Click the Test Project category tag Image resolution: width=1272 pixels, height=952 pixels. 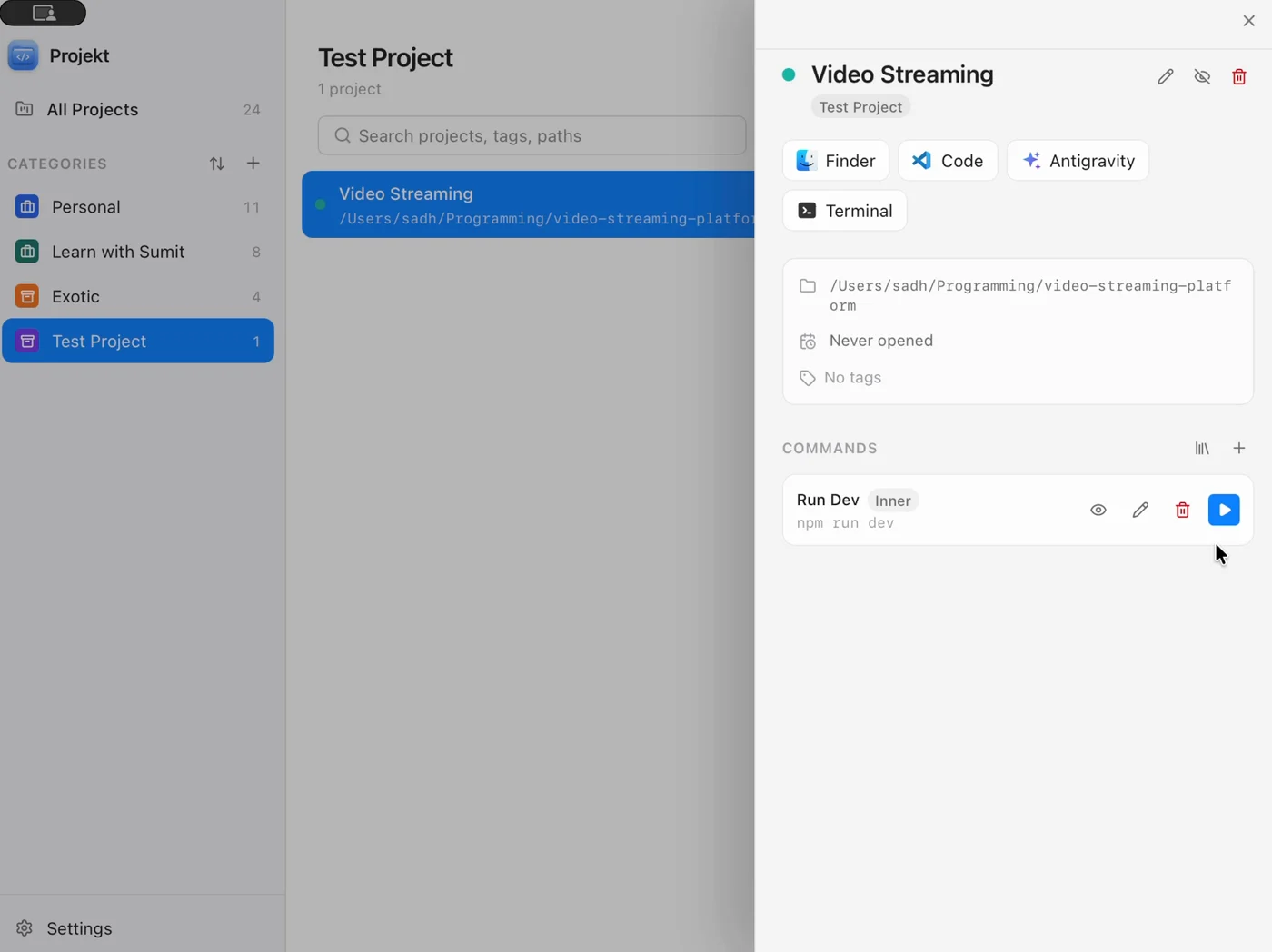point(860,107)
